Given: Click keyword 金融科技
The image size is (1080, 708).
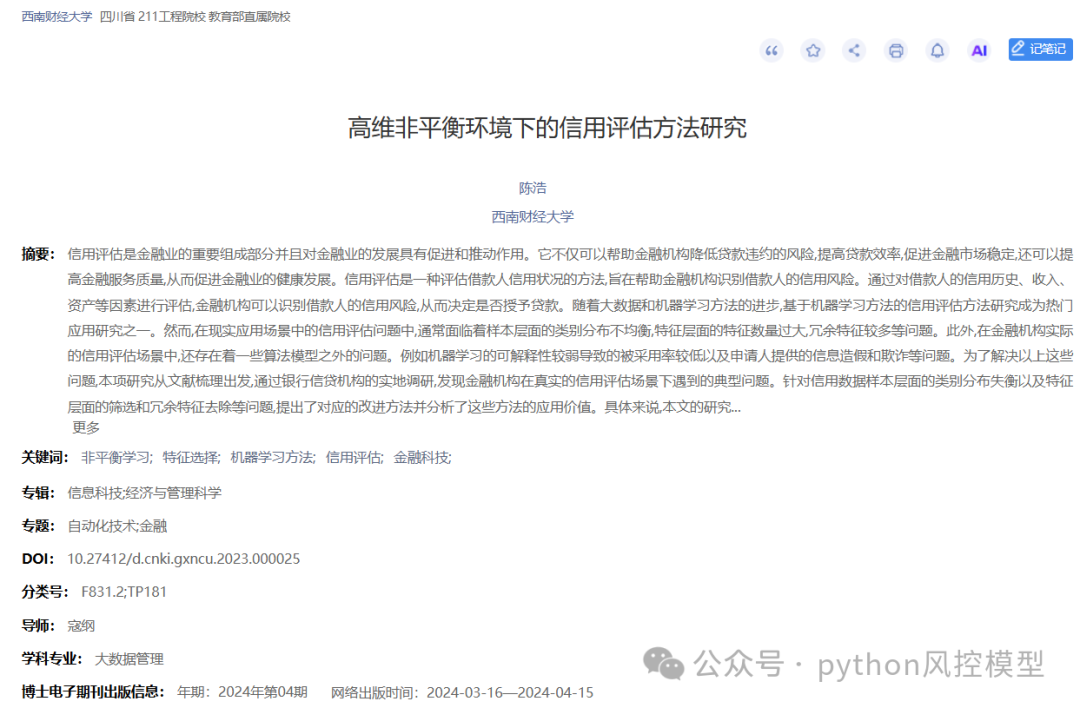Looking at the screenshot, I should pos(422,457).
